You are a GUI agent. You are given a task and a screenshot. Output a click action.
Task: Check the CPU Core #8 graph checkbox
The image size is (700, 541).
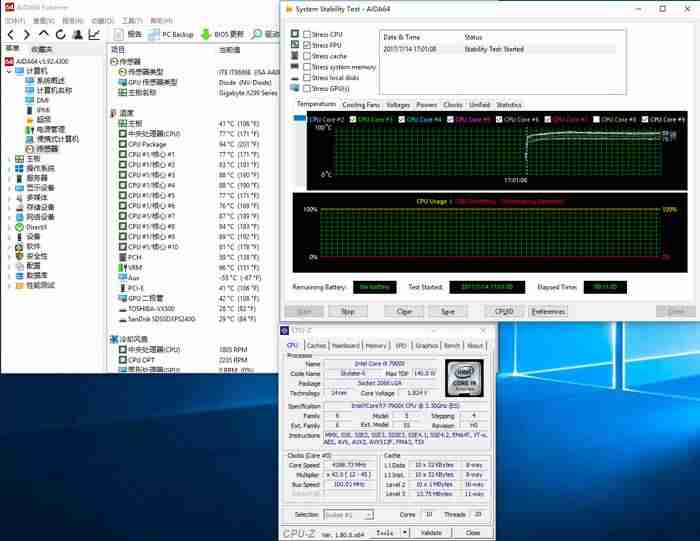click(596, 120)
